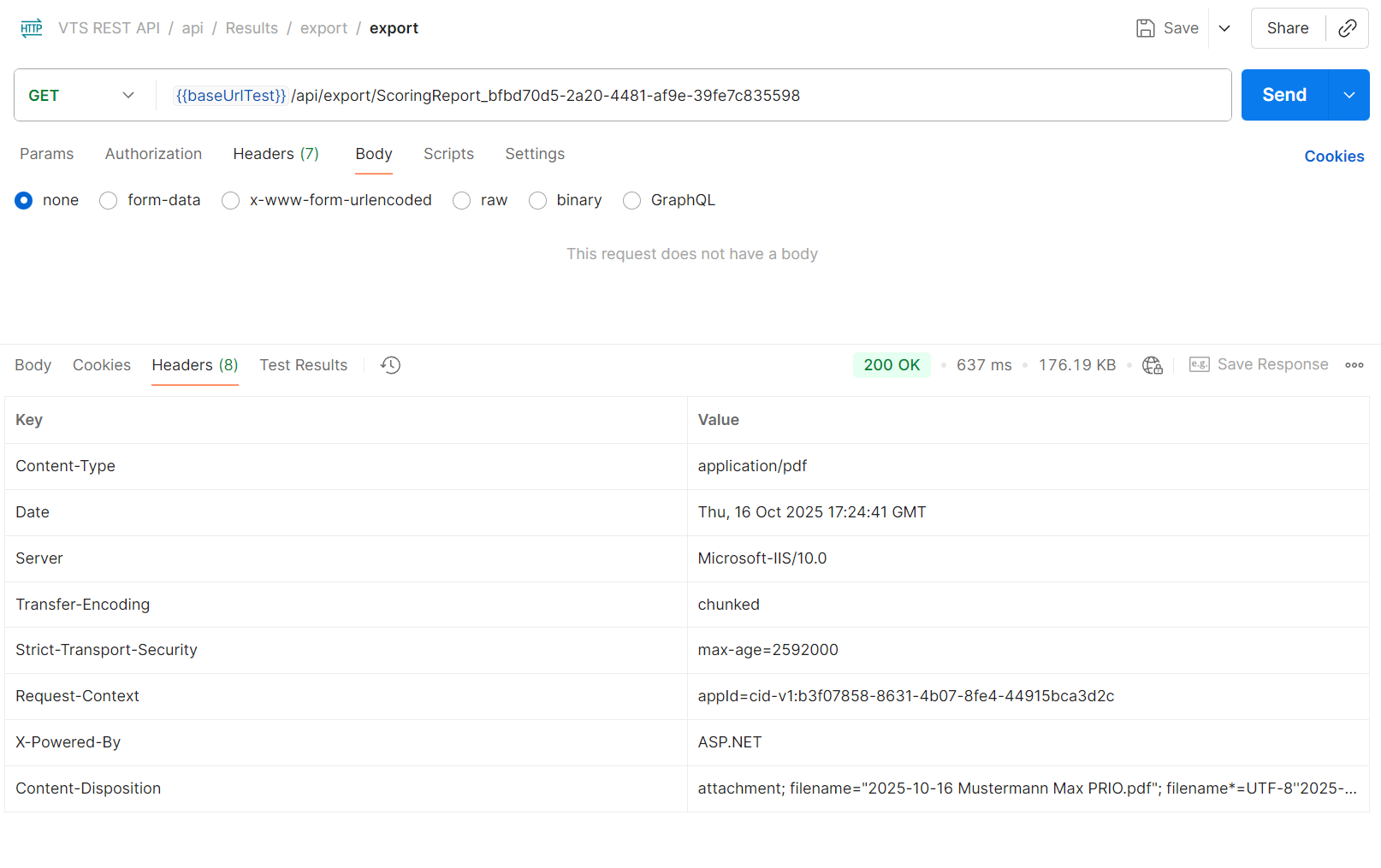Screen dimensions: 1381x868
Task: Open the Test Results response tab
Action: coord(303,365)
